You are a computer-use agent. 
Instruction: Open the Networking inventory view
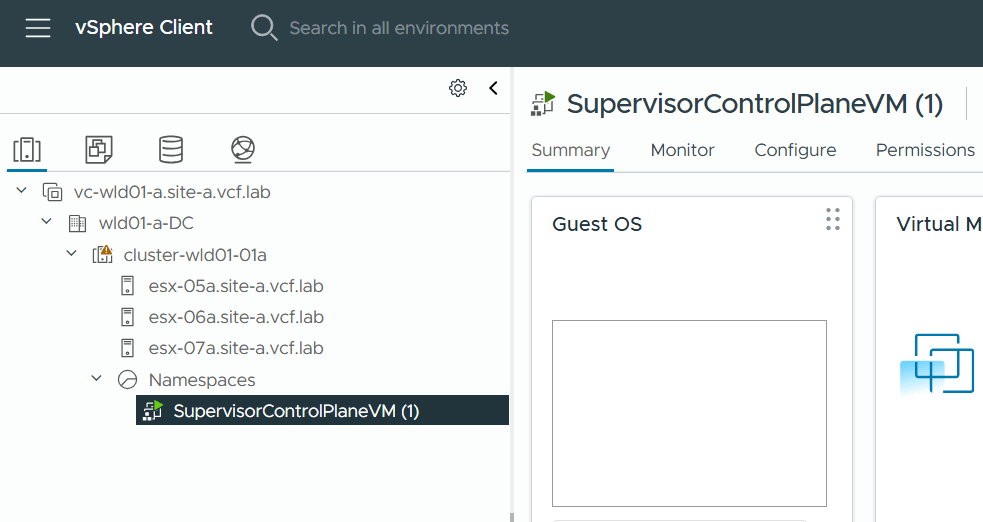click(242, 150)
